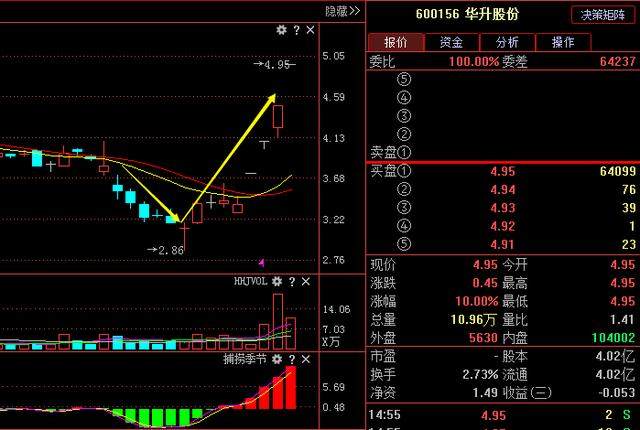
Task: Open 捕捞季节 indicator settings gear
Action: [x=277, y=359]
